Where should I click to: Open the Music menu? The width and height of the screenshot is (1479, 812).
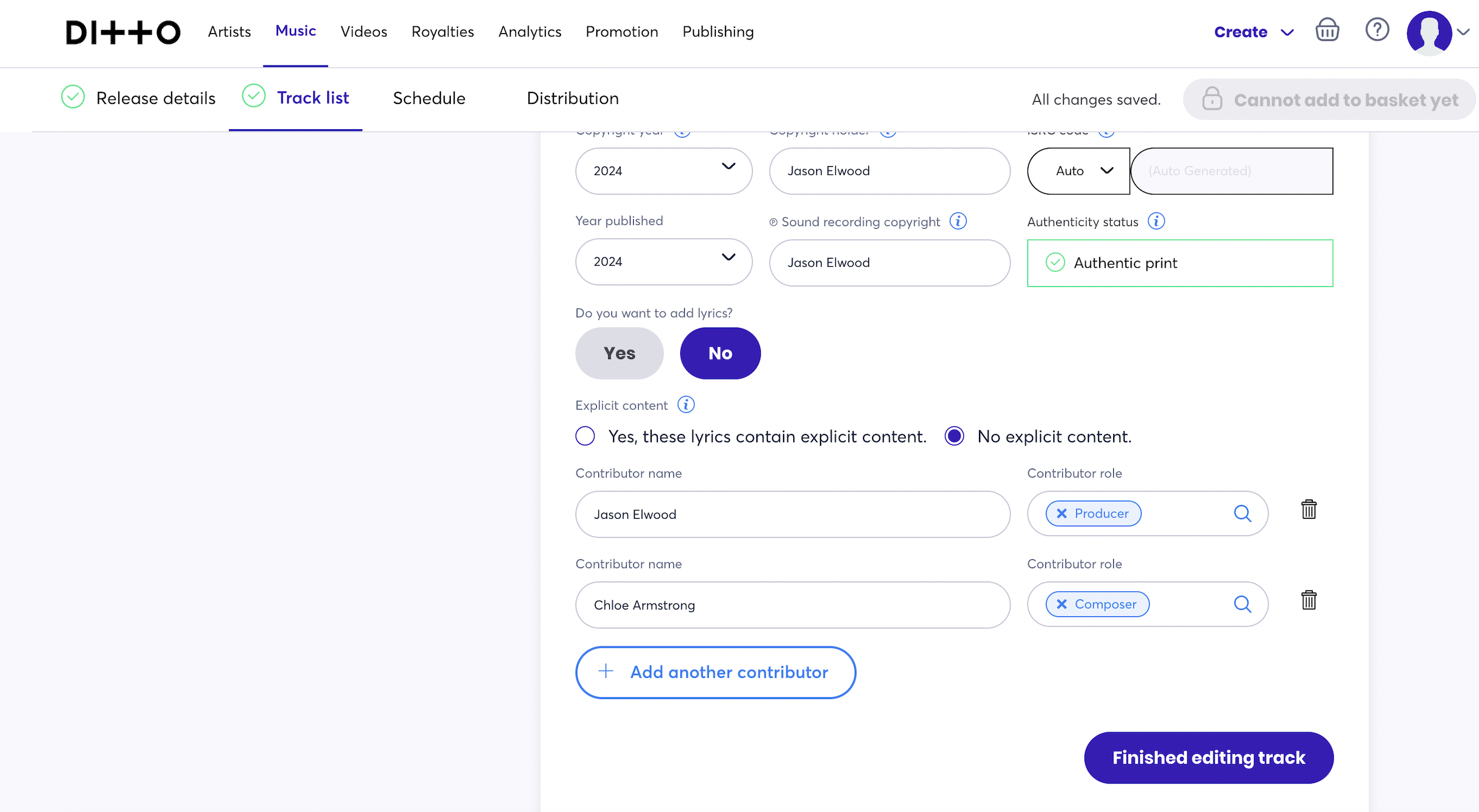pyautogui.click(x=296, y=30)
